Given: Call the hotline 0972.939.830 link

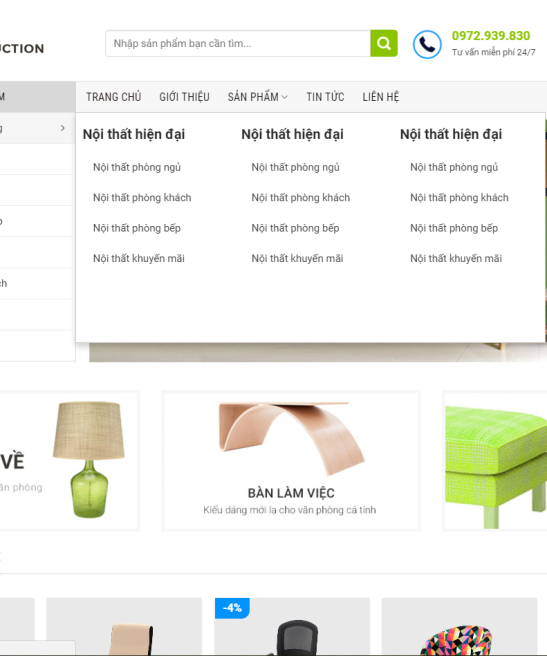Looking at the screenshot, I should (x=491, y=36).
